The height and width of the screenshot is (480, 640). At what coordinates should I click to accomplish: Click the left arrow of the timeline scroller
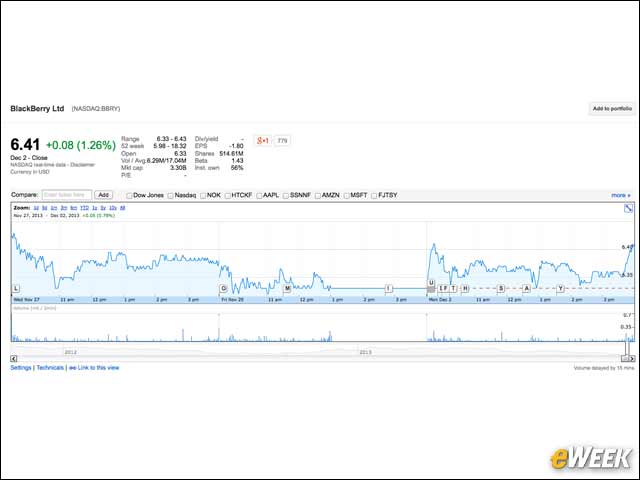[x=14, y=358]
